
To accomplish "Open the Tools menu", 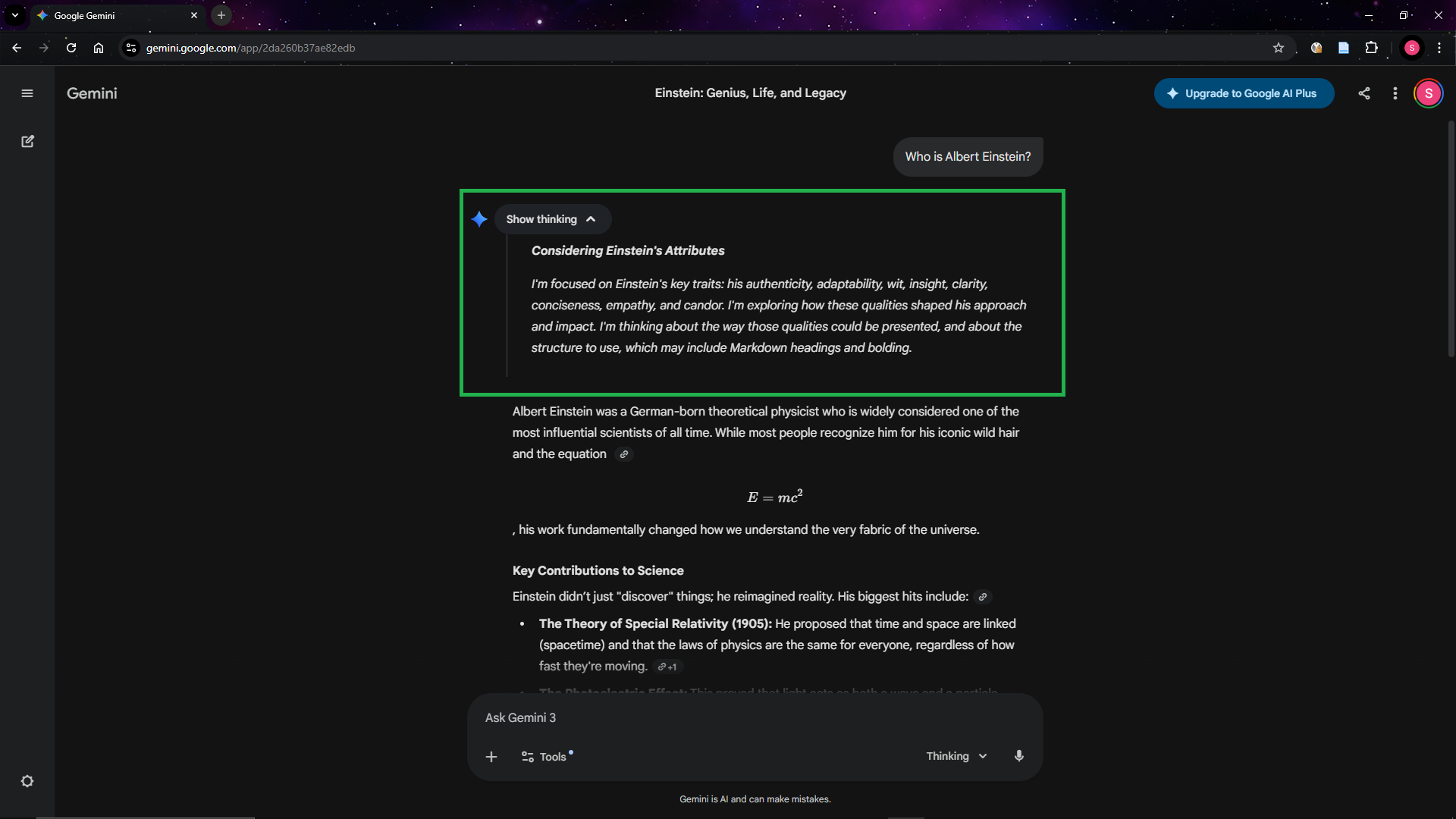I will pos(544,757).
